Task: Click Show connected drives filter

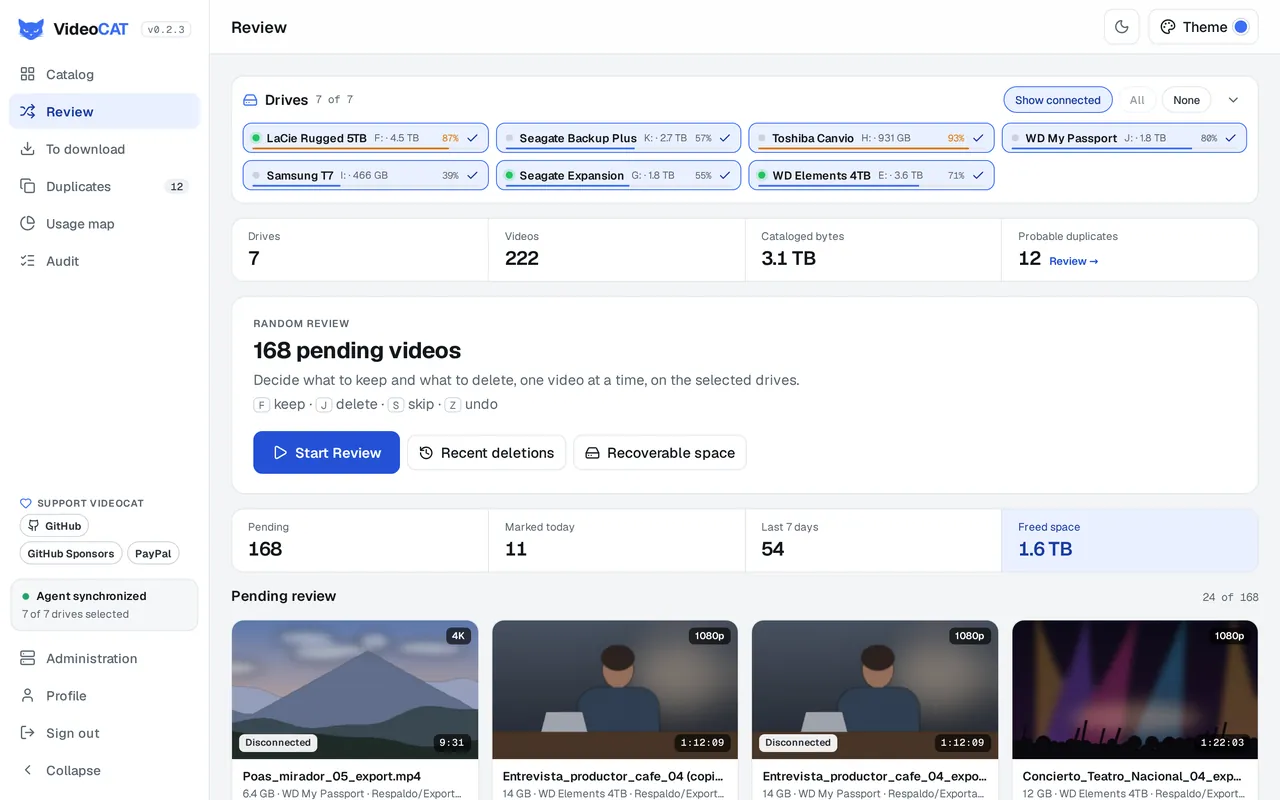Action: pyautogui.click(x=1057, y=100)
